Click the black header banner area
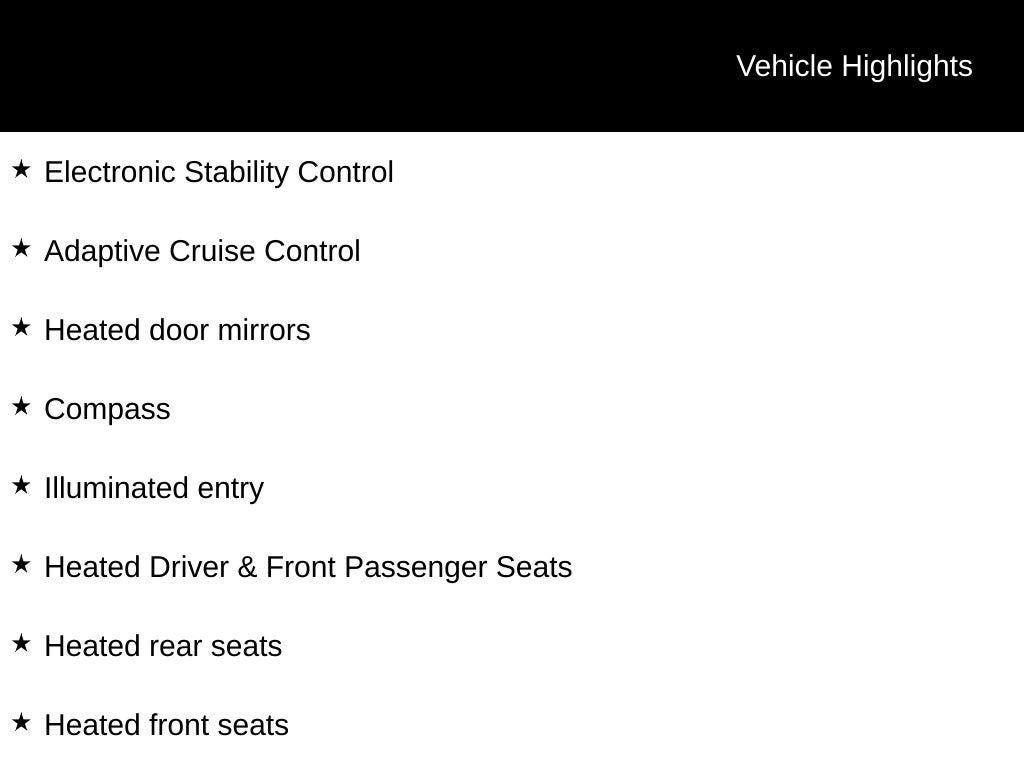This screenshot has height=768, width=1024. point(512,66)
